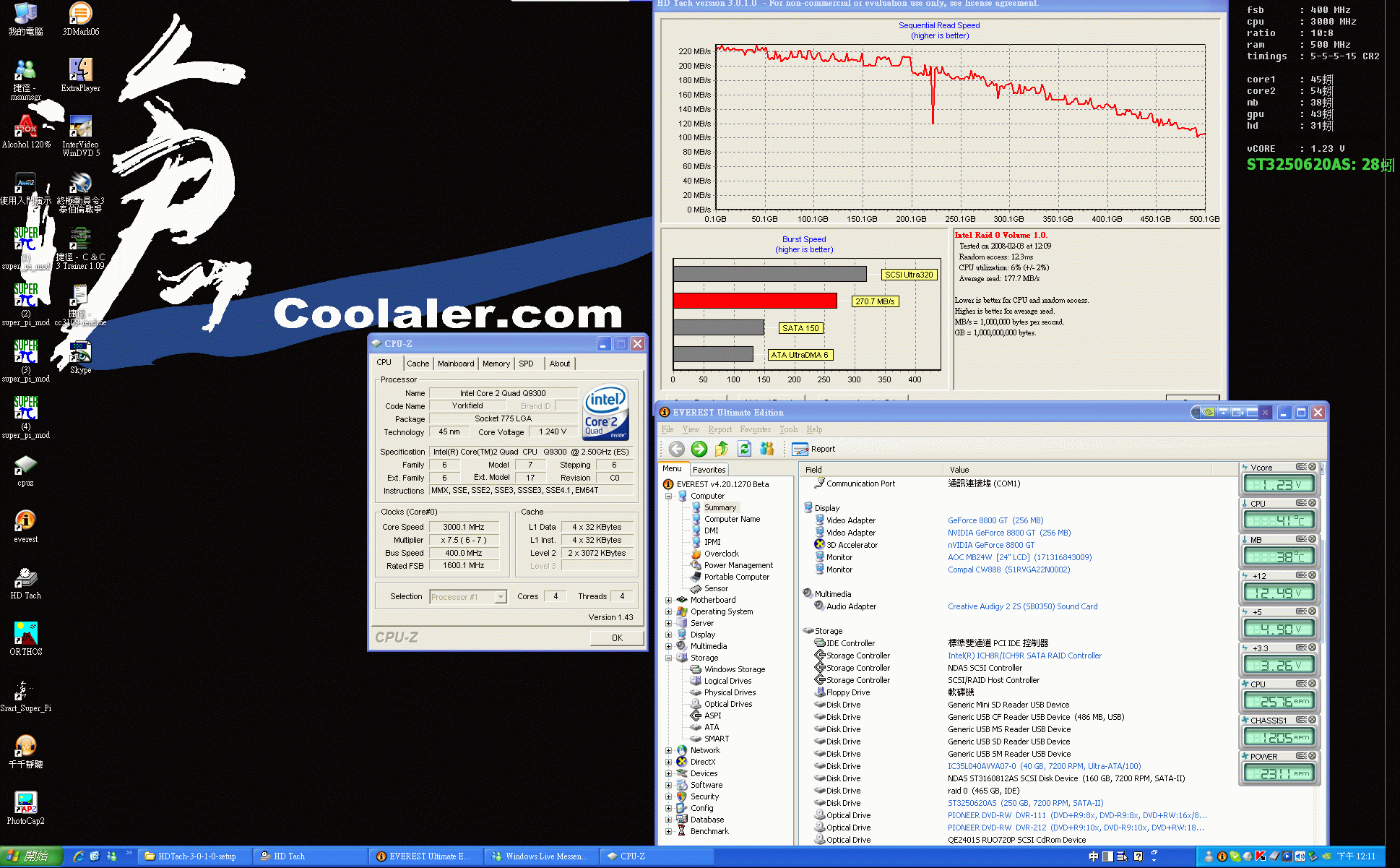
Task: Close the Vcore sensor gadget
Action: [1313, 467]
